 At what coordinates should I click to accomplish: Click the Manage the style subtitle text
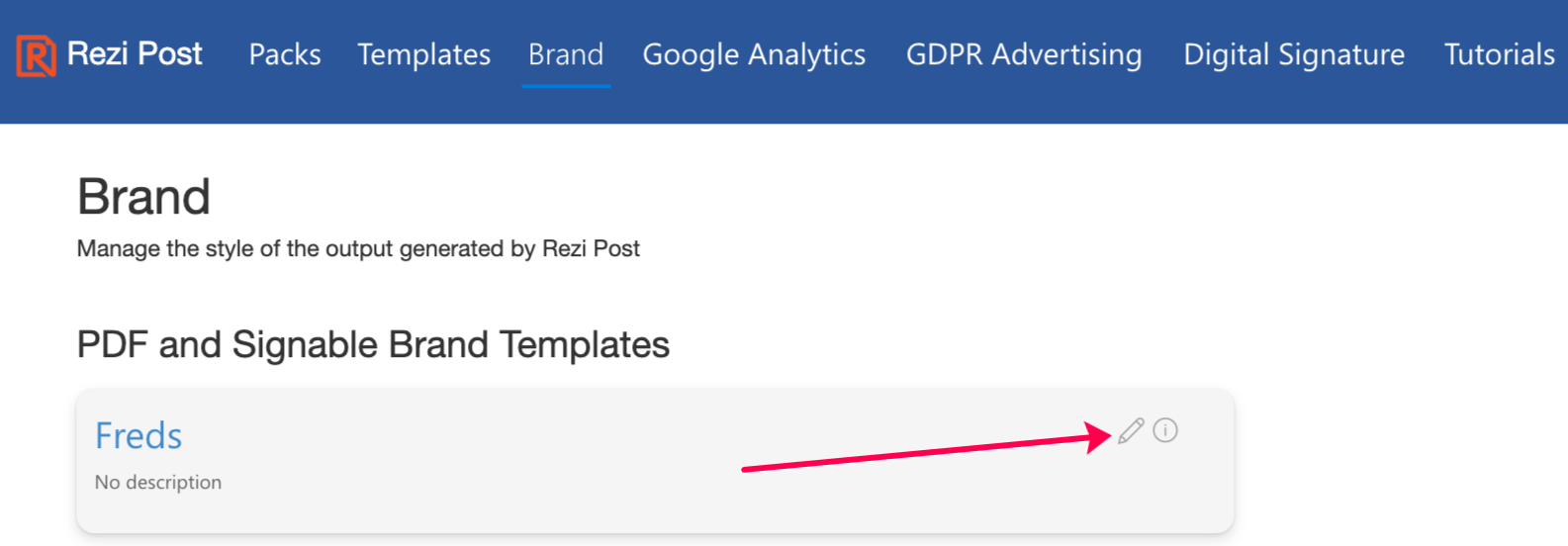358,249
